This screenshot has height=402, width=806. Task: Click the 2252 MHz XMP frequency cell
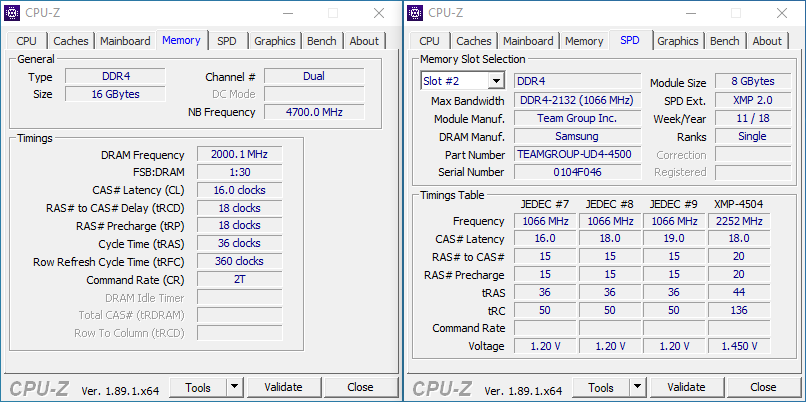[x=739, y=221]
